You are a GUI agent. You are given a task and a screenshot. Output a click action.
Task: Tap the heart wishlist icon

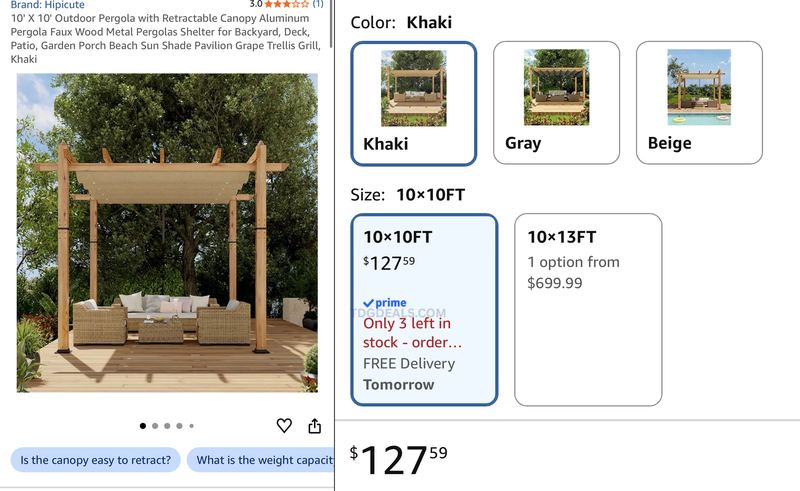[284, 425]
